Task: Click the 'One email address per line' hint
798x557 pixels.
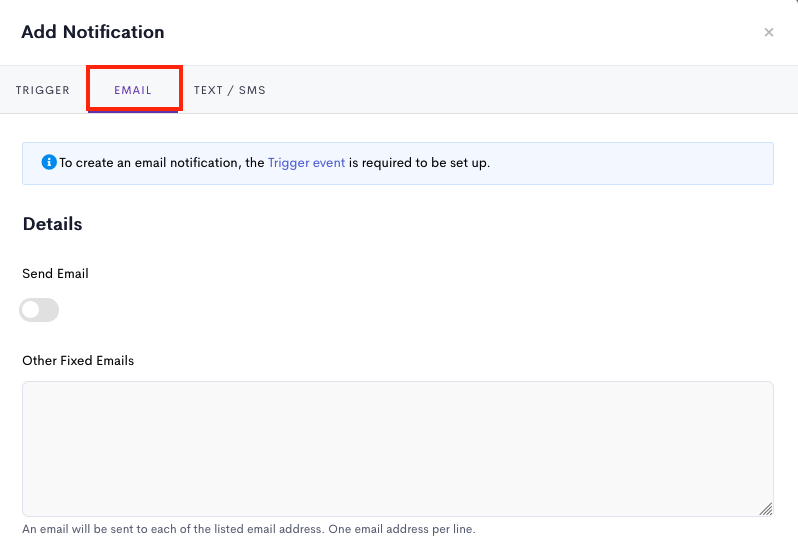Action: (402, 530)
